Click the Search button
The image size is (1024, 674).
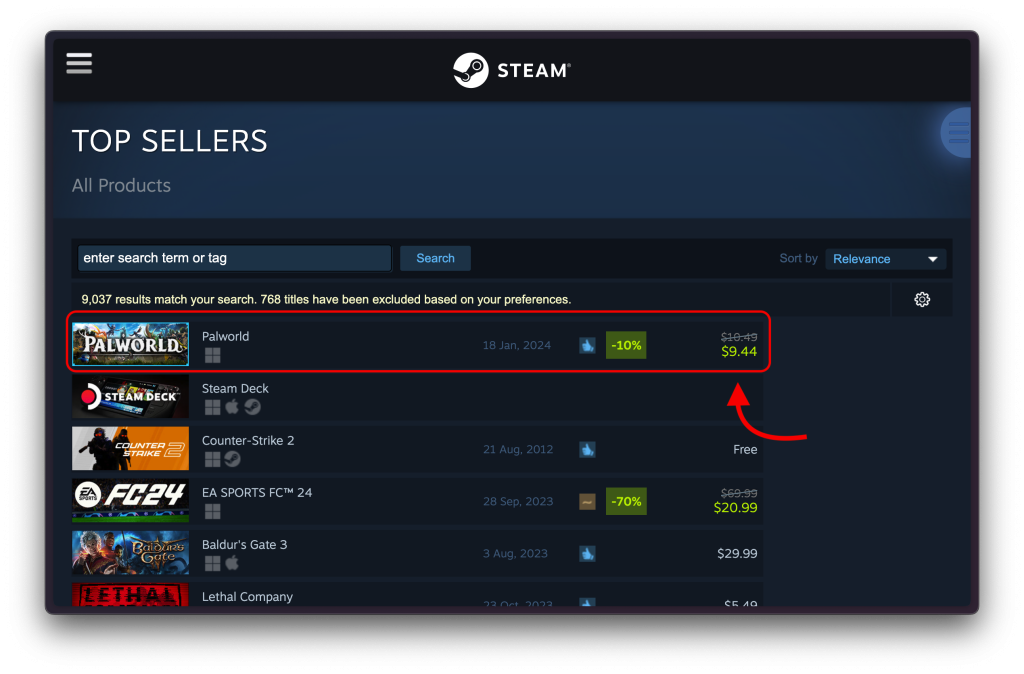click(435, 258)
